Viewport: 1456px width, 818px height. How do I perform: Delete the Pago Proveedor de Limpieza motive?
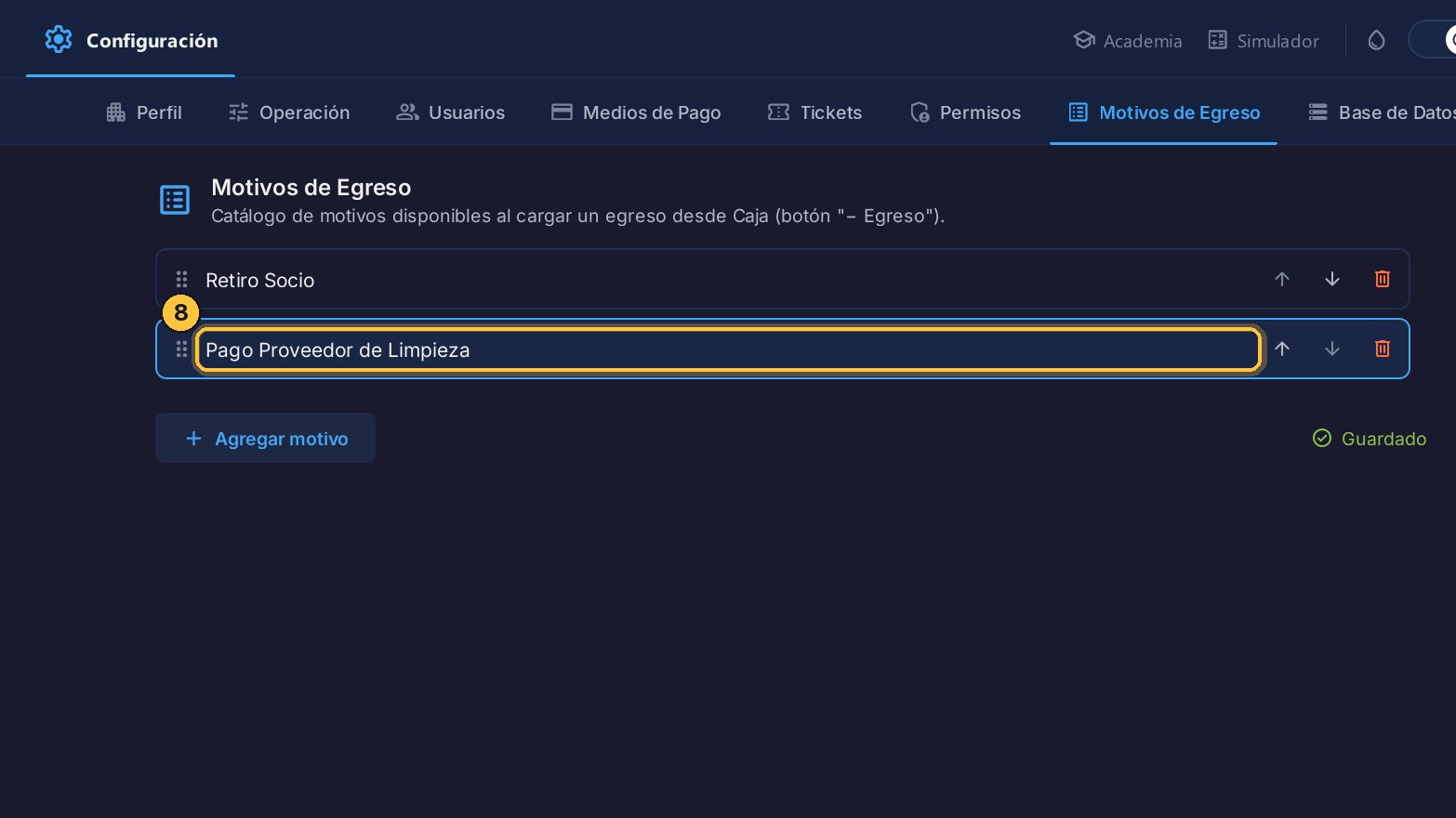coord(1383,349)
